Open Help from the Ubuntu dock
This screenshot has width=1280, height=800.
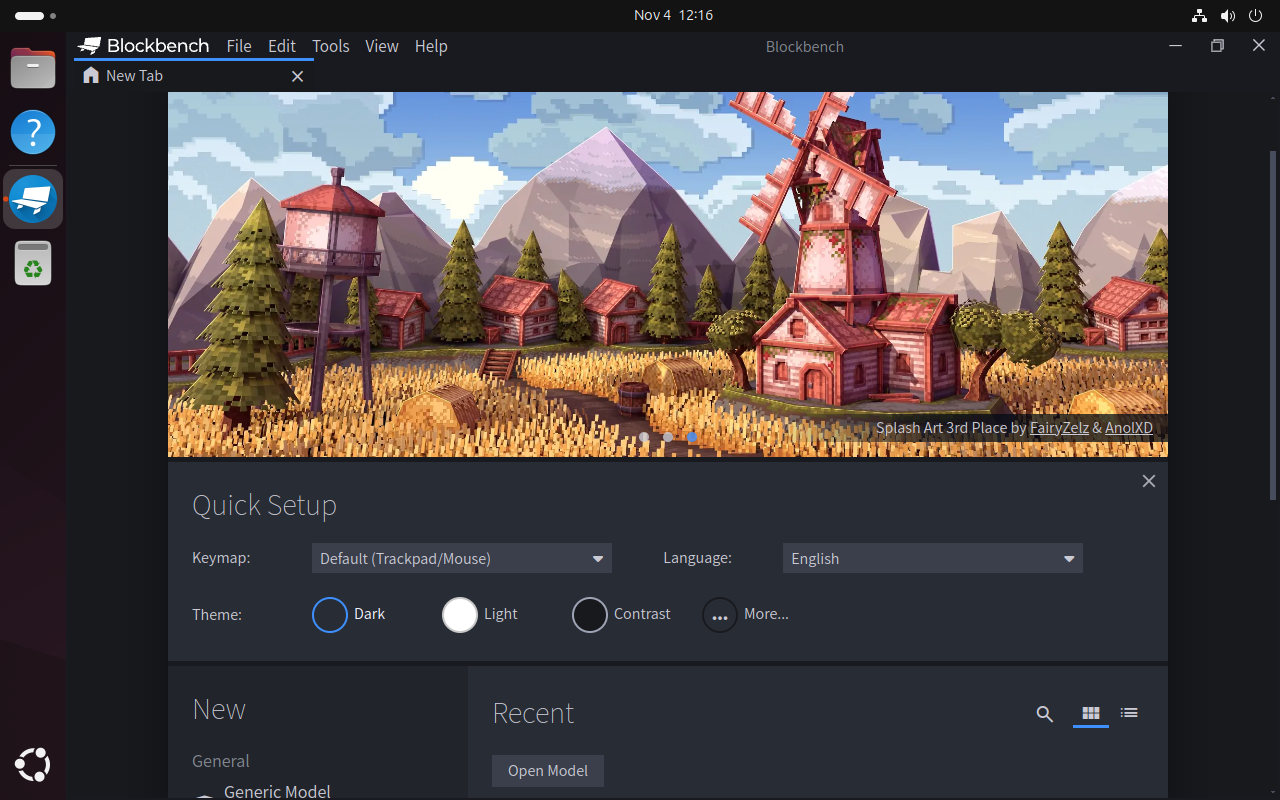pyautogui.click(x=33, y=132)
